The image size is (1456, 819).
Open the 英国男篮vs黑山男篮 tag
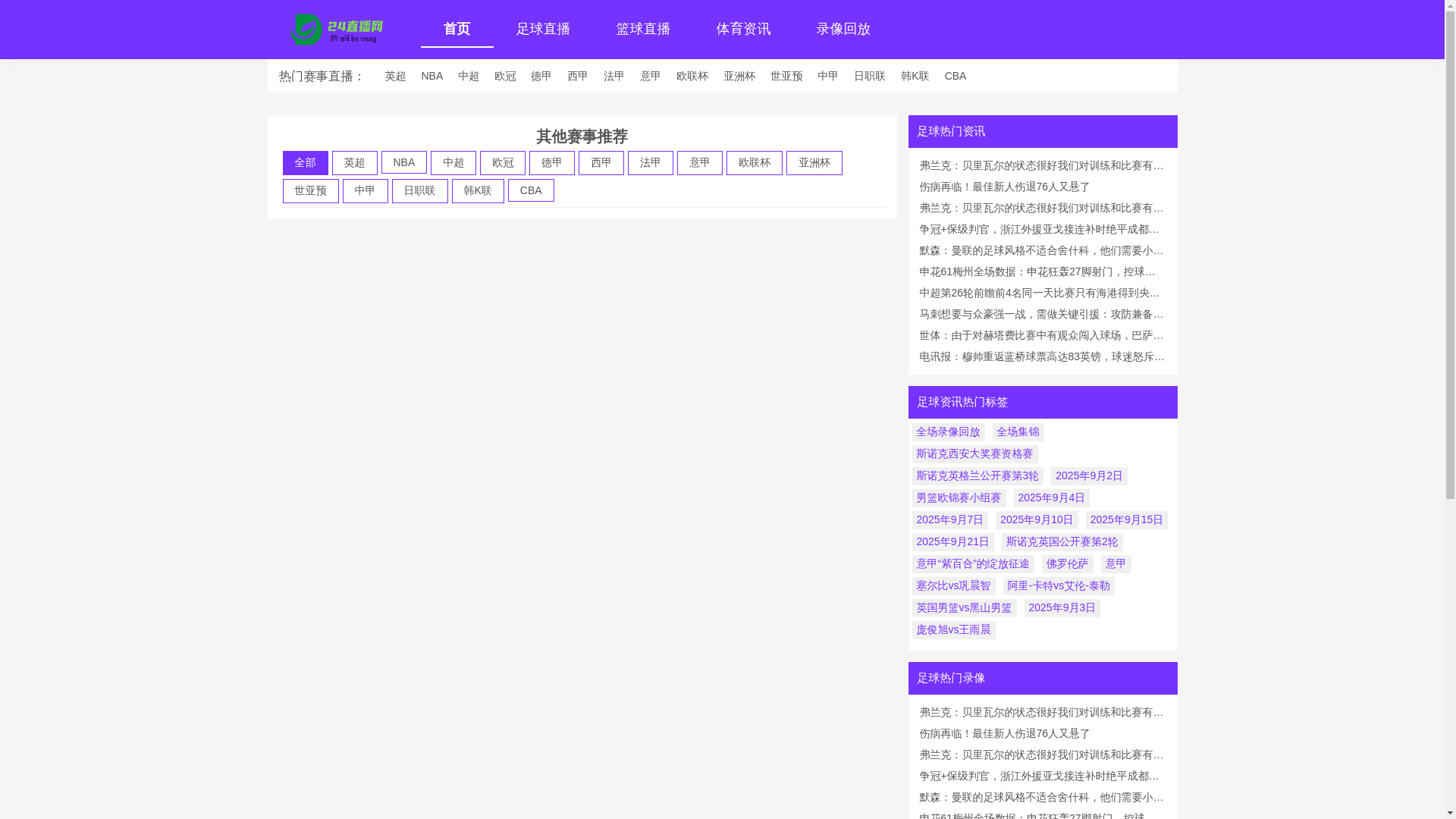pos(964,608)
